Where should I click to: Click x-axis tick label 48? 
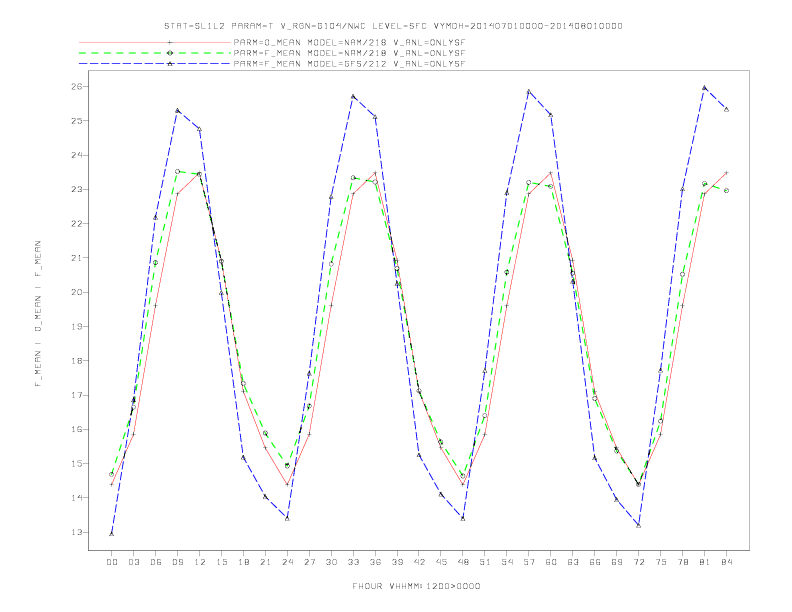point(463,562)
